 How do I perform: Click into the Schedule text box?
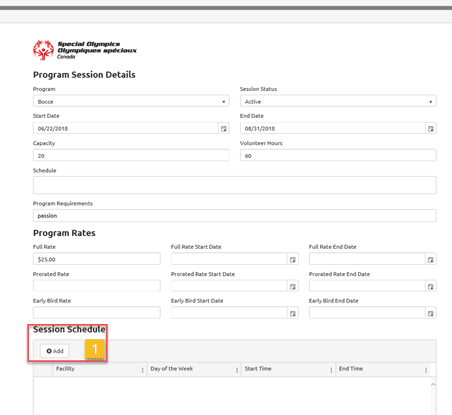pyautogui.click(x=235, y=185)
